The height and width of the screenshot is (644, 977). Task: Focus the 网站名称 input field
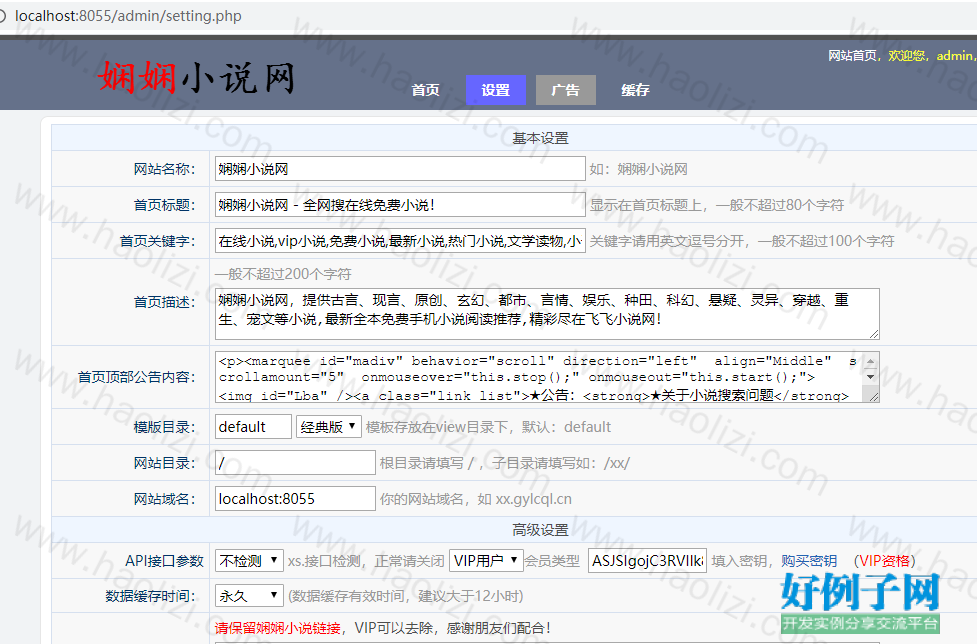coord(400,169)
